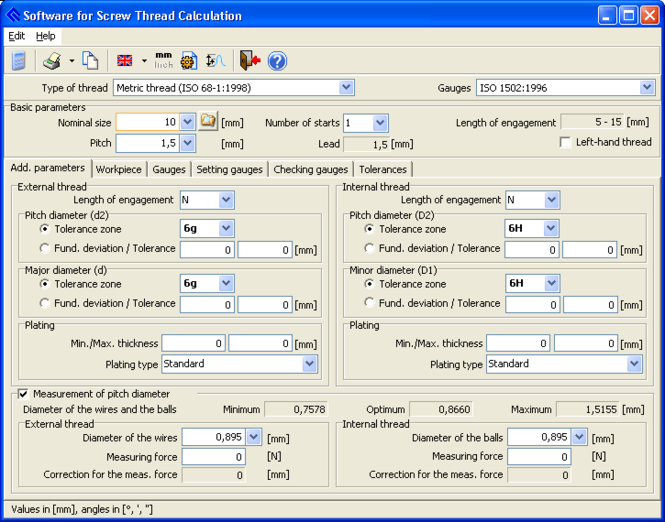665x522 pixels.
Task: Open the Gauges standard dropdown
Action: [647, 88]
